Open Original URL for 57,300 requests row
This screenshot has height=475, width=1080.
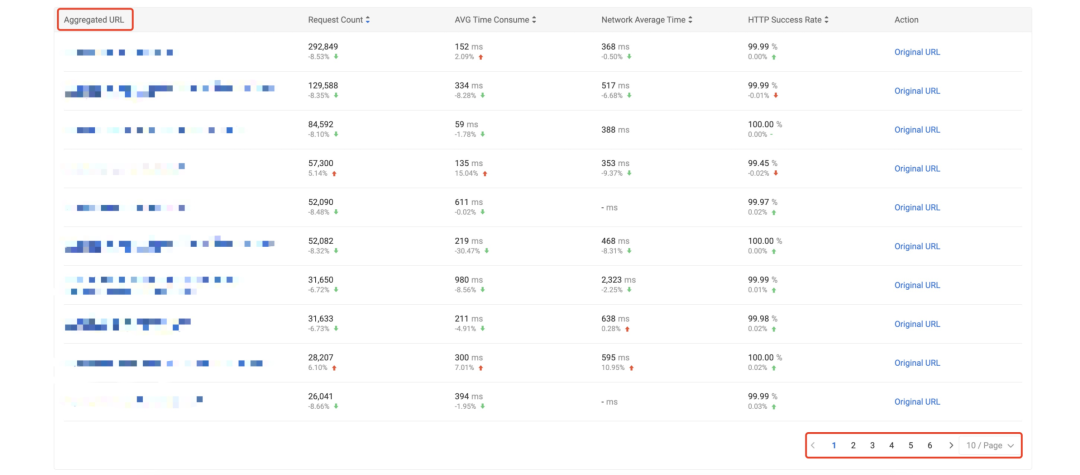[x=917, y=169]
